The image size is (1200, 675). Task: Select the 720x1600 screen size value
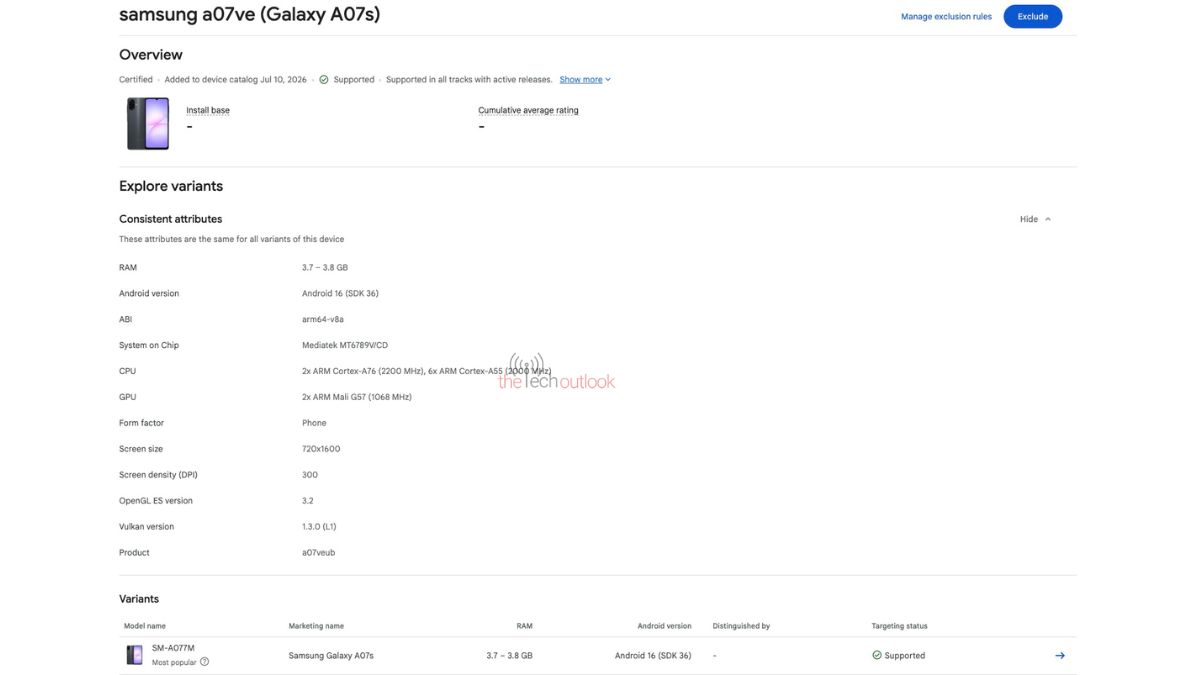tap(321, 449)
